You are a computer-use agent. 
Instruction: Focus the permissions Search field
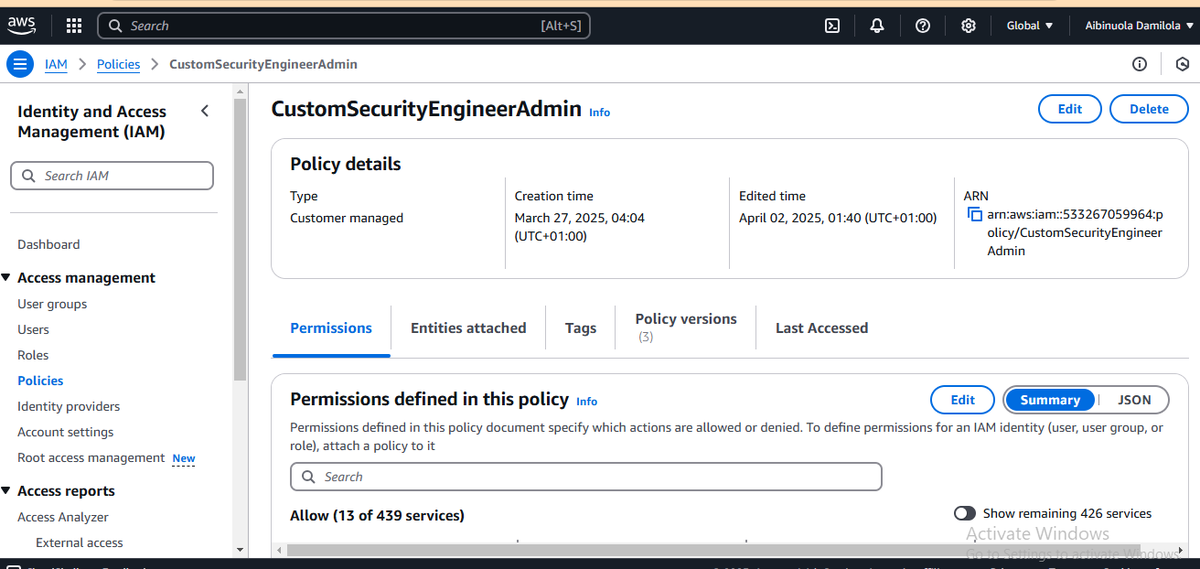coord(586,477)
